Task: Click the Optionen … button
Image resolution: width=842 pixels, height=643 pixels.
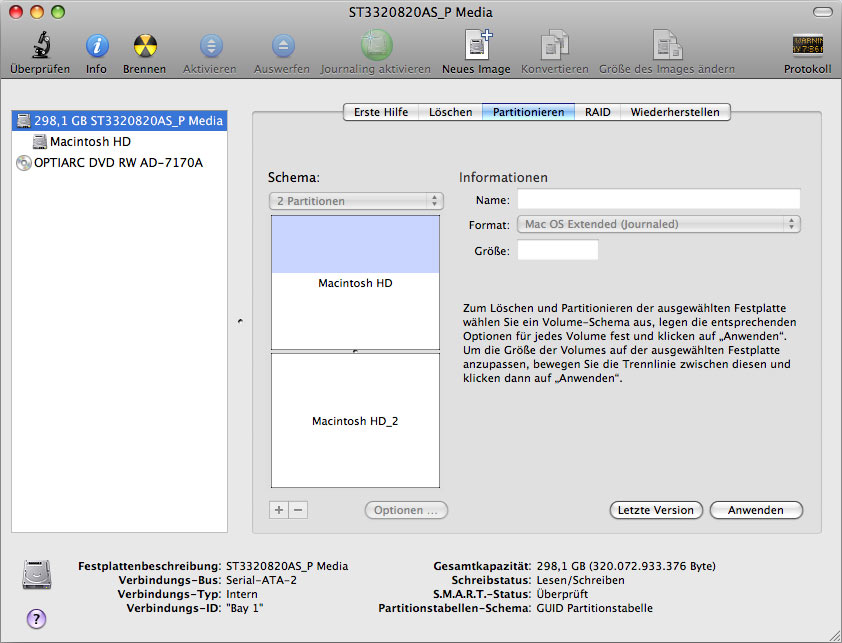Action: tap(406, 510)
